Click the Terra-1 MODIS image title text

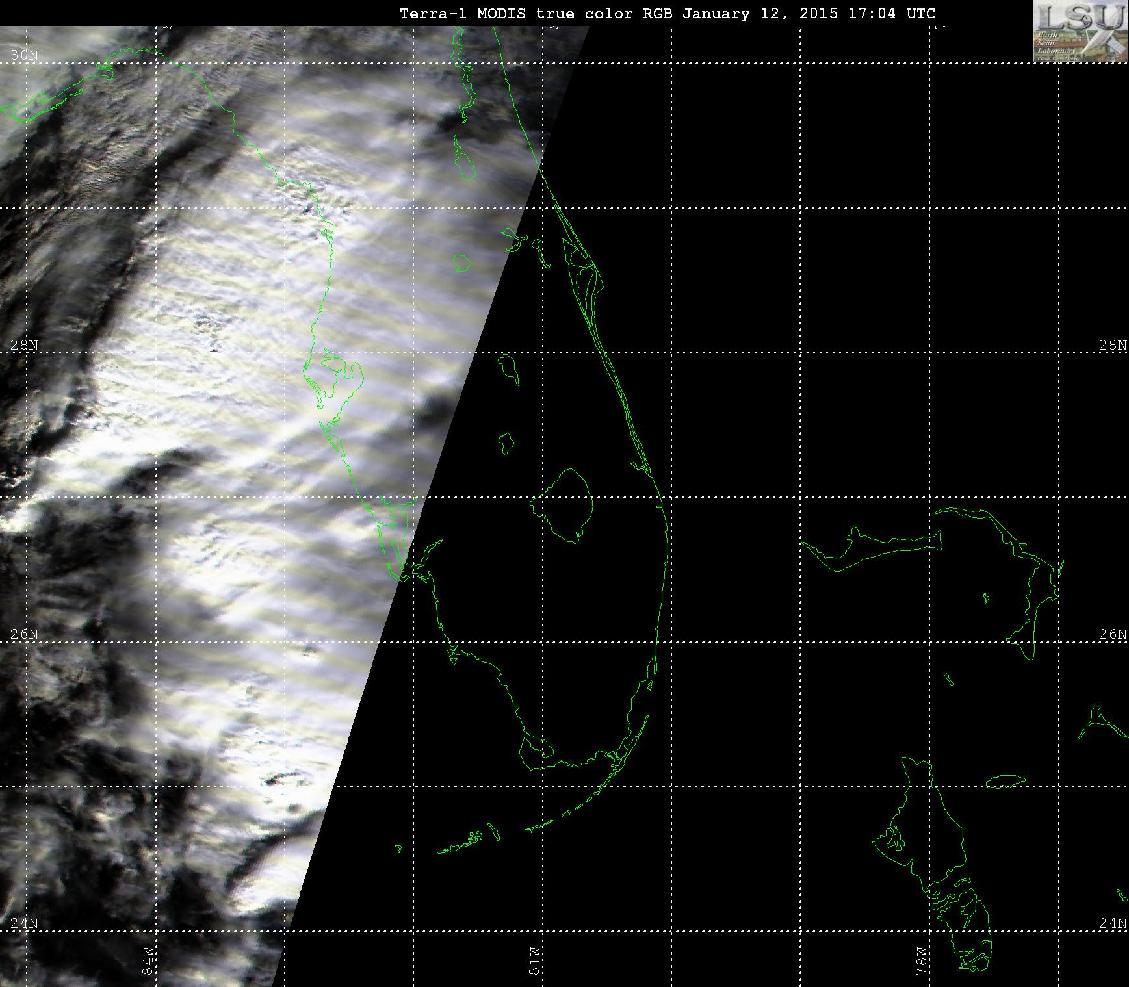click(x=667, y=13)
